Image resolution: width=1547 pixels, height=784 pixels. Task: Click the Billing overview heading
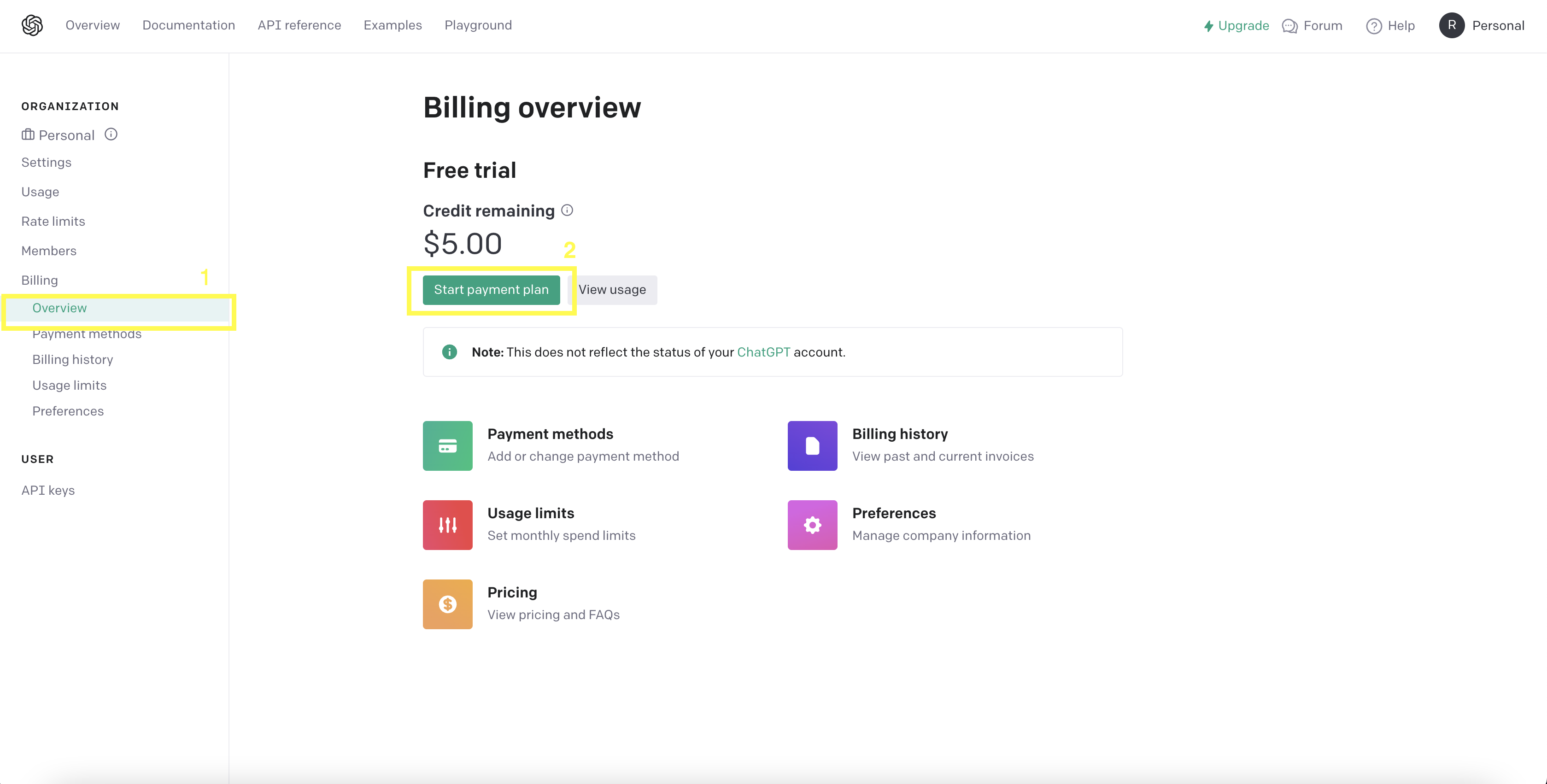tap(532, 108)
